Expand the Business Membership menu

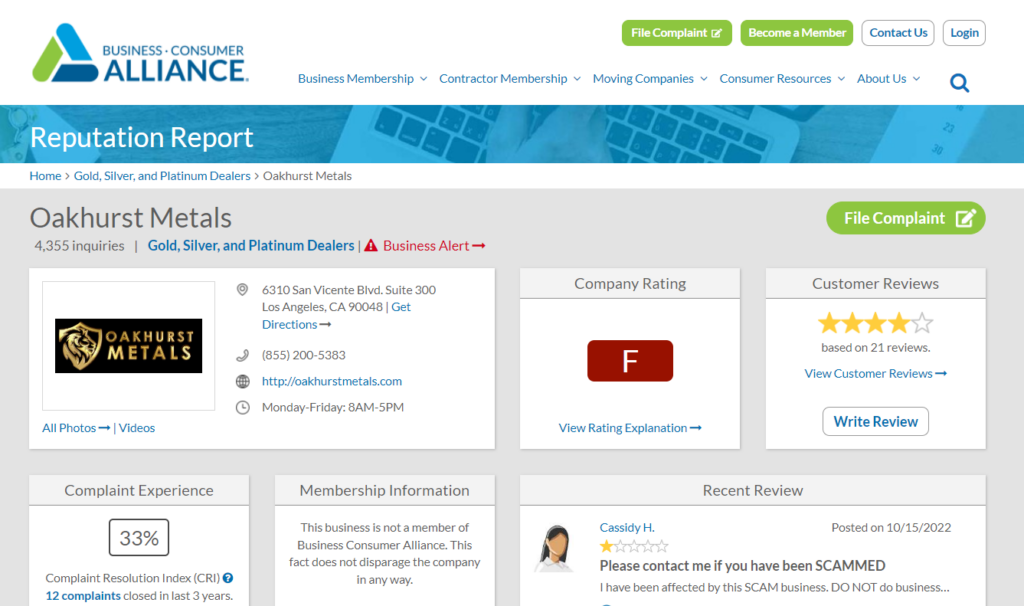pos(362,78)
